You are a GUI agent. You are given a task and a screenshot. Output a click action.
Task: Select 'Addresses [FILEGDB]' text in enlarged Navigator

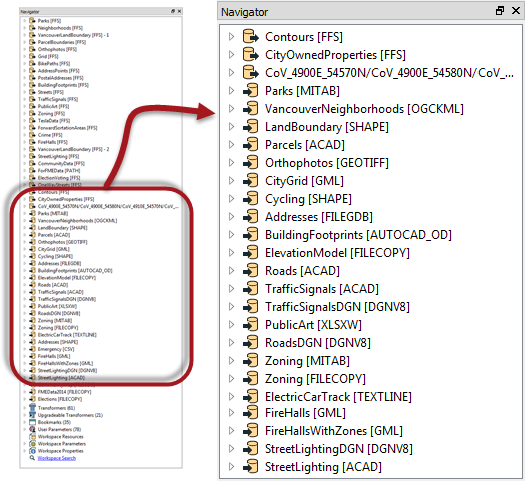click(319, 217)
